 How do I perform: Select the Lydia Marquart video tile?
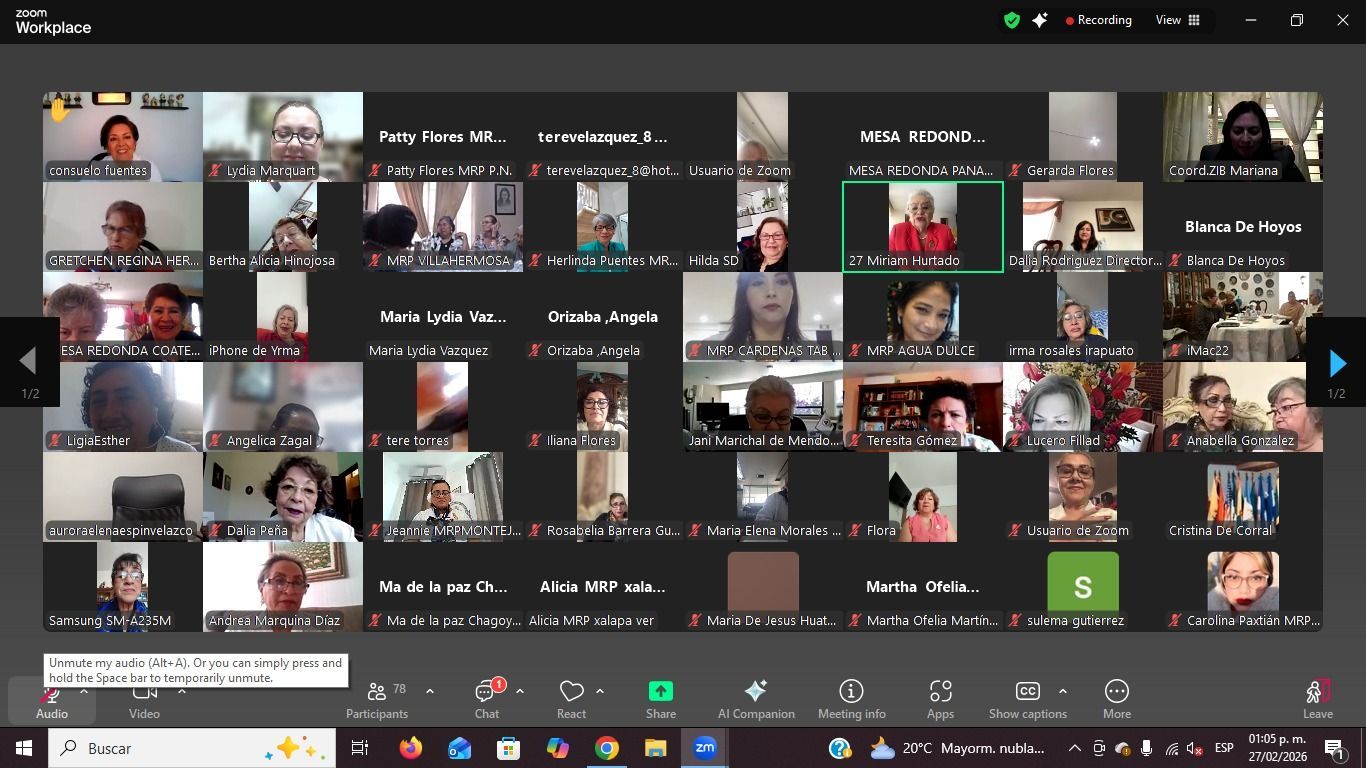(x=283, y=137)
